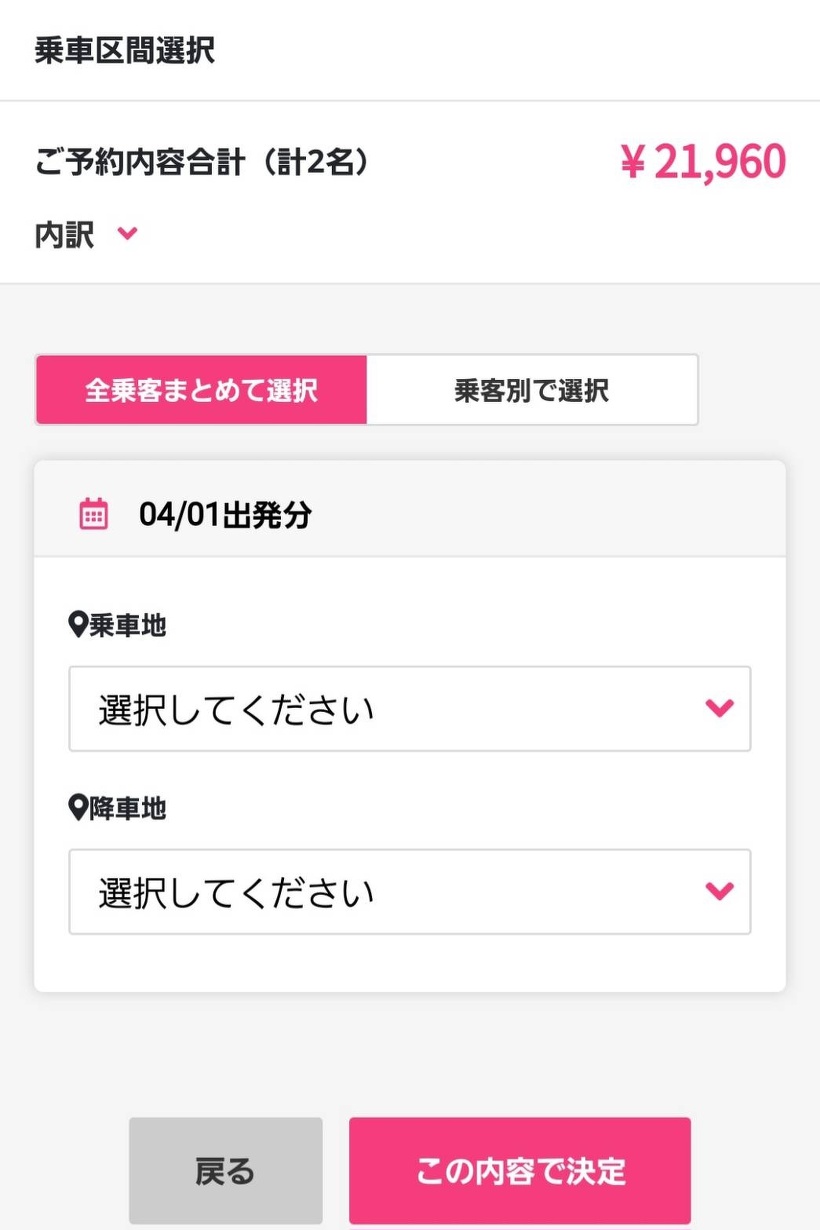Click the pink arrow in the 降車地 select box
The width and height of the screenshot is (820, 1230).
(719, 890)
